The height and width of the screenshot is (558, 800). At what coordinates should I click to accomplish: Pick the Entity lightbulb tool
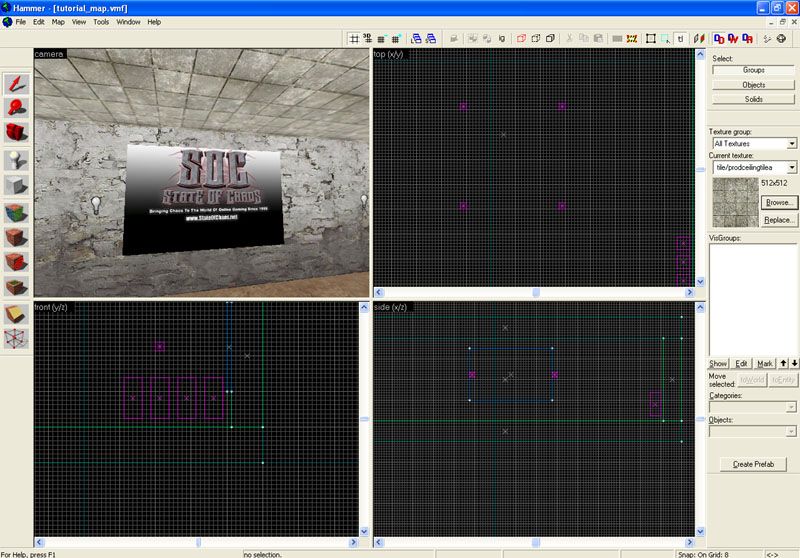coord(17,160)
